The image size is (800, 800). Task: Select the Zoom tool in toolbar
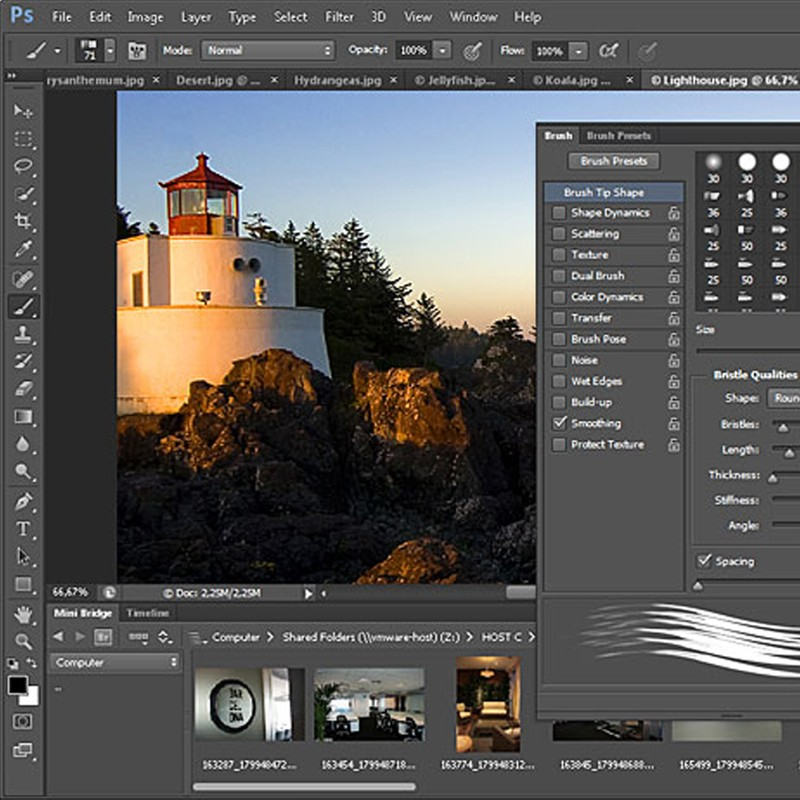click(23, 640)
